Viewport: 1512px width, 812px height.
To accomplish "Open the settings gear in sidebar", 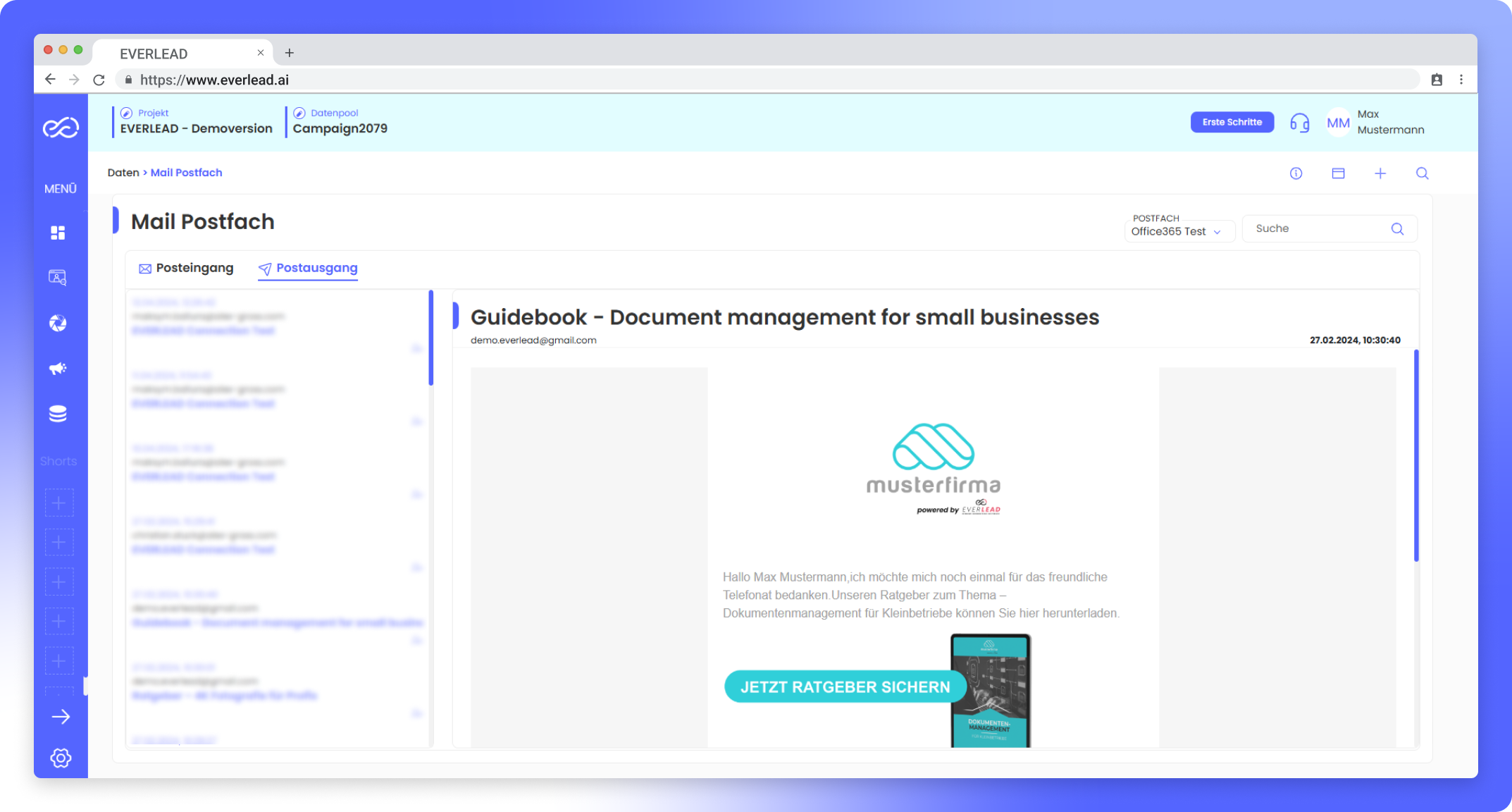I will (x=61, y=758).
